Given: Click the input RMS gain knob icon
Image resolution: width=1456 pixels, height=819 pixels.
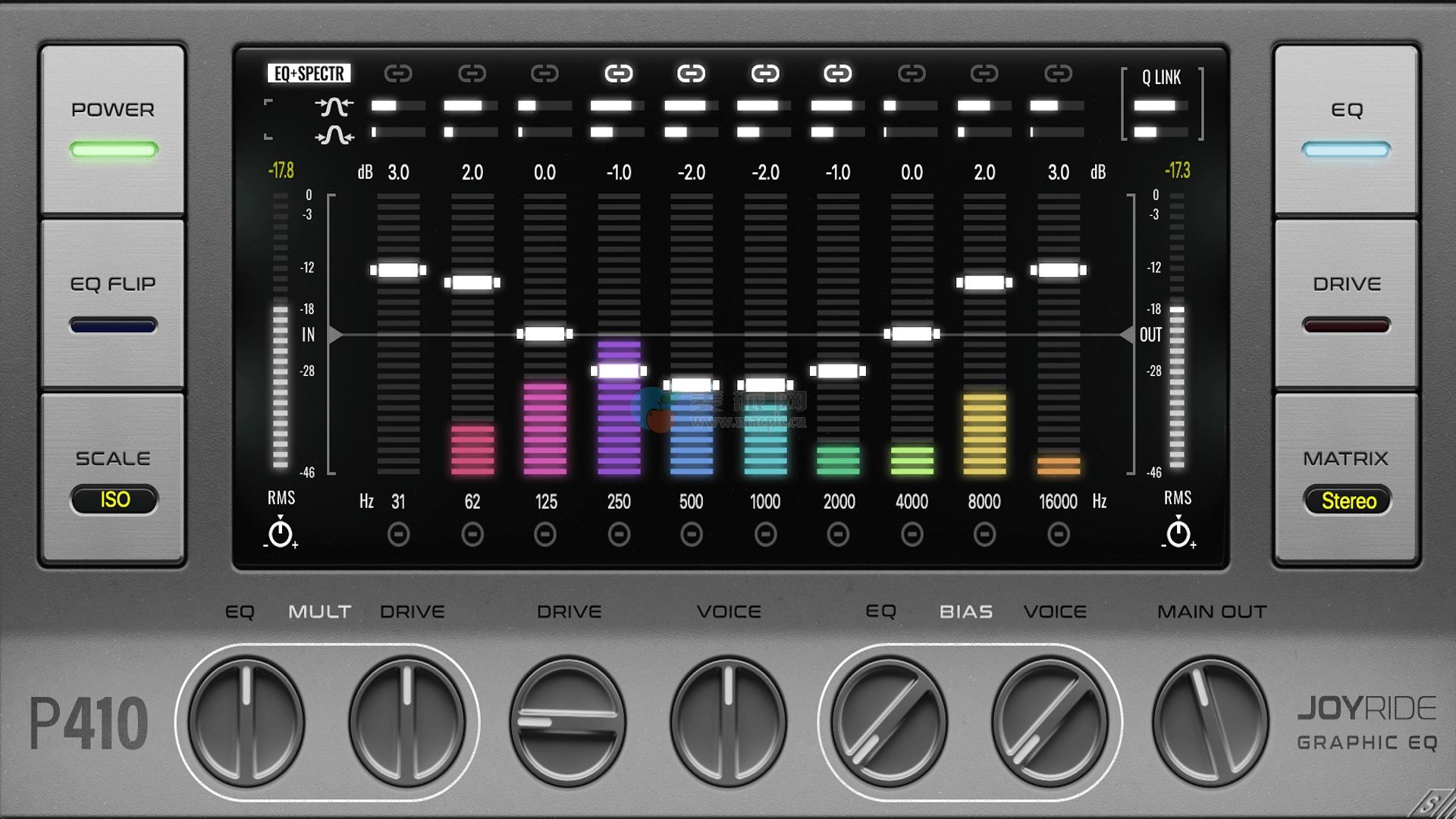Looking at the screenshot, I should click(x=281, y=533).
